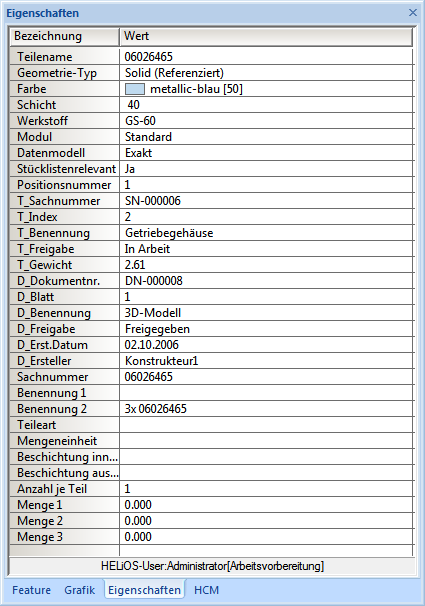
Task: Click the metallic-blau [50] color name
Action: 196,89
